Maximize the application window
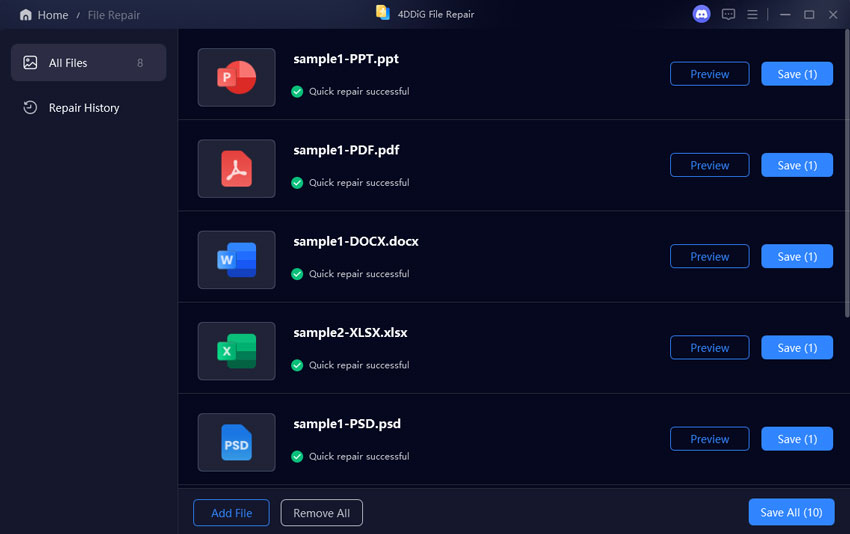 [x=809, y=15]
